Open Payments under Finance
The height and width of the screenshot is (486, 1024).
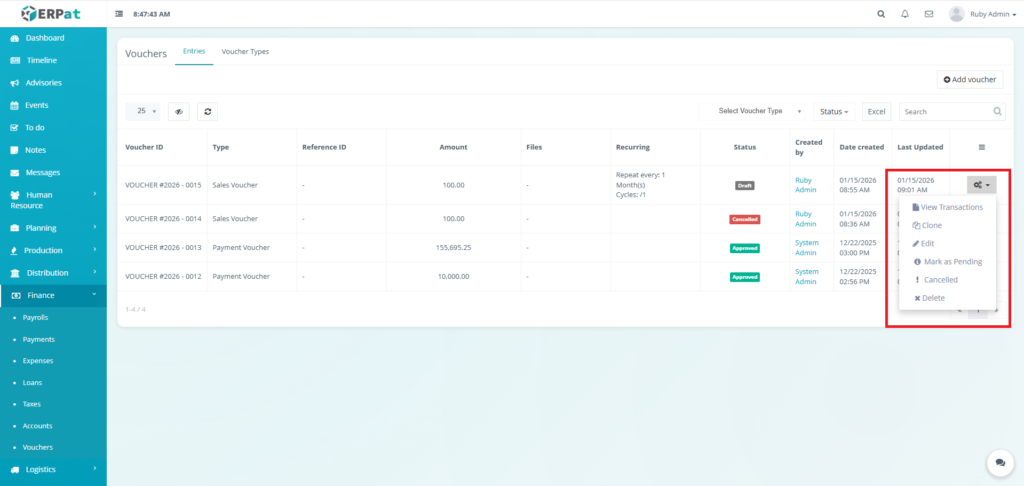[39, 340]
